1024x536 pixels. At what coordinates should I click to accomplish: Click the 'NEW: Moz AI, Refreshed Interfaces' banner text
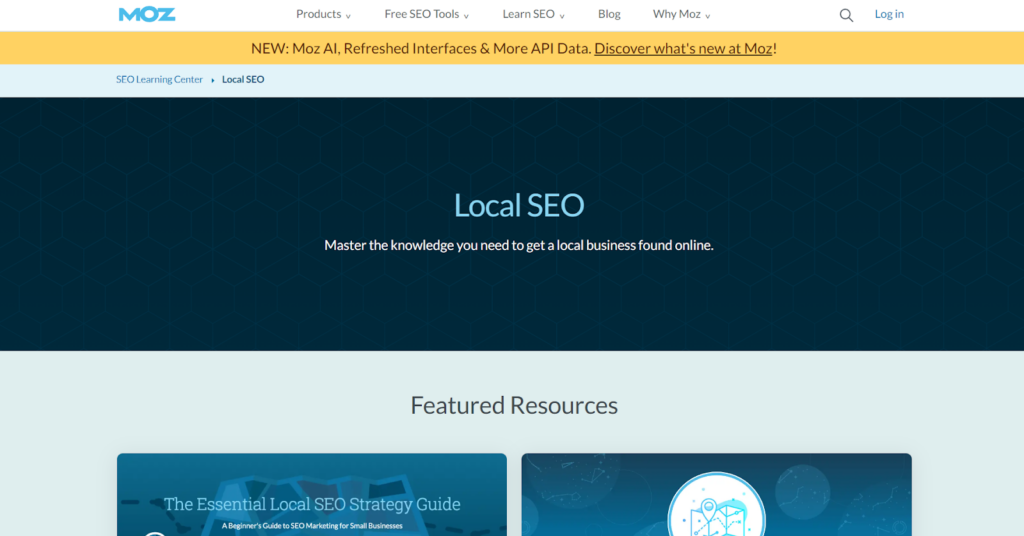point(421,48)
